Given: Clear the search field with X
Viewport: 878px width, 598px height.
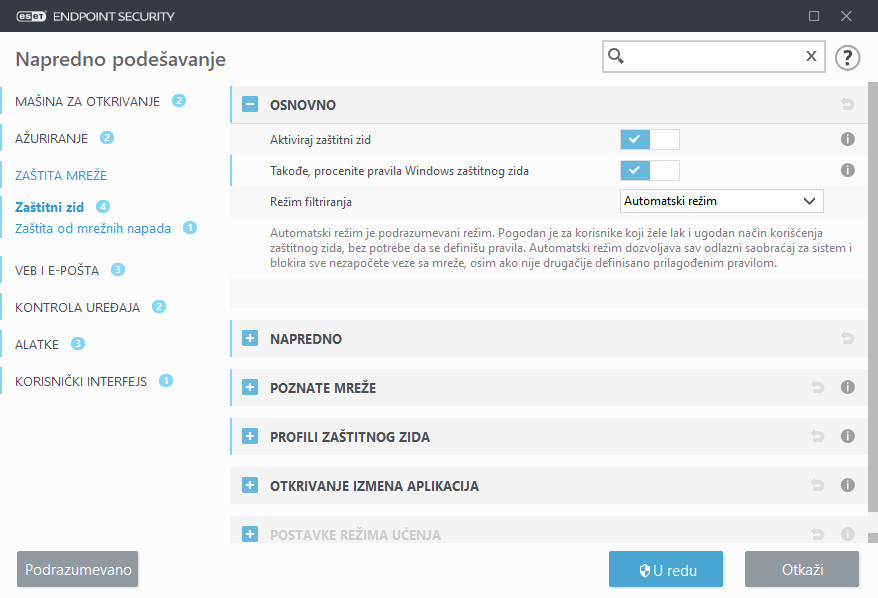Looking at the screenshot, I should point(811,56).
